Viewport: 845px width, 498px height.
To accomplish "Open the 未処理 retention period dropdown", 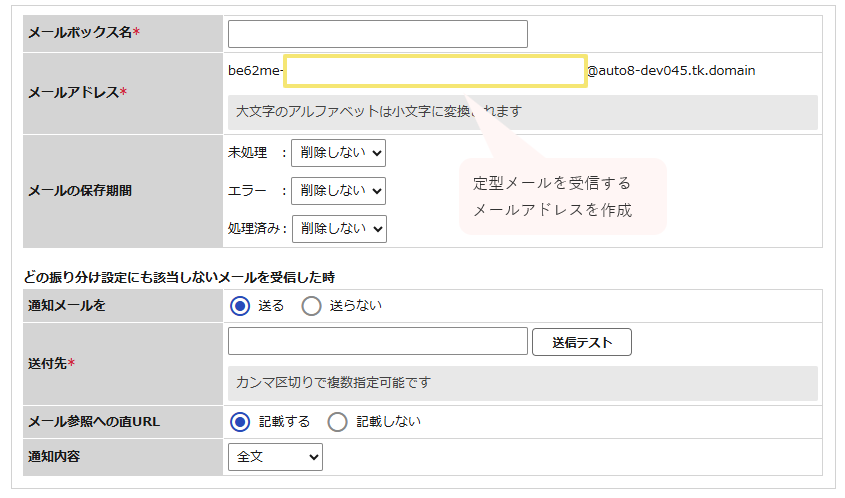I will pyautogui.click(x=338, y=153).
